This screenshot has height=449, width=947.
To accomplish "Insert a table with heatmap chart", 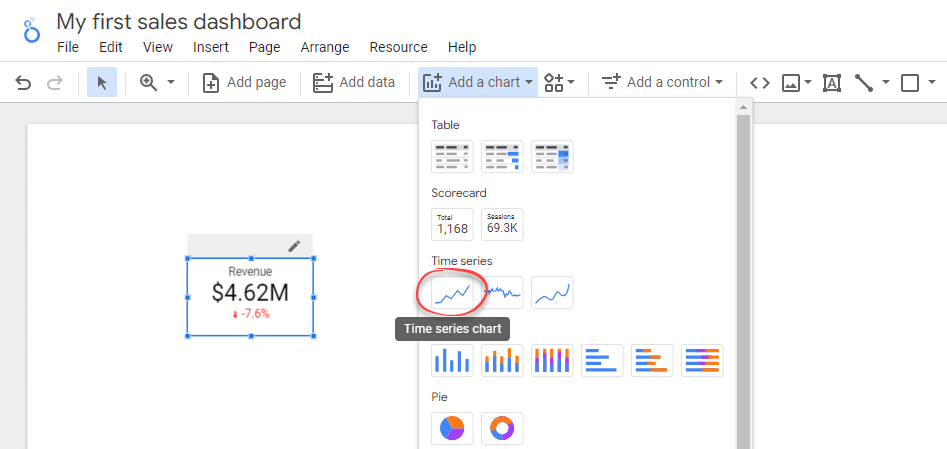I will 553,157.
